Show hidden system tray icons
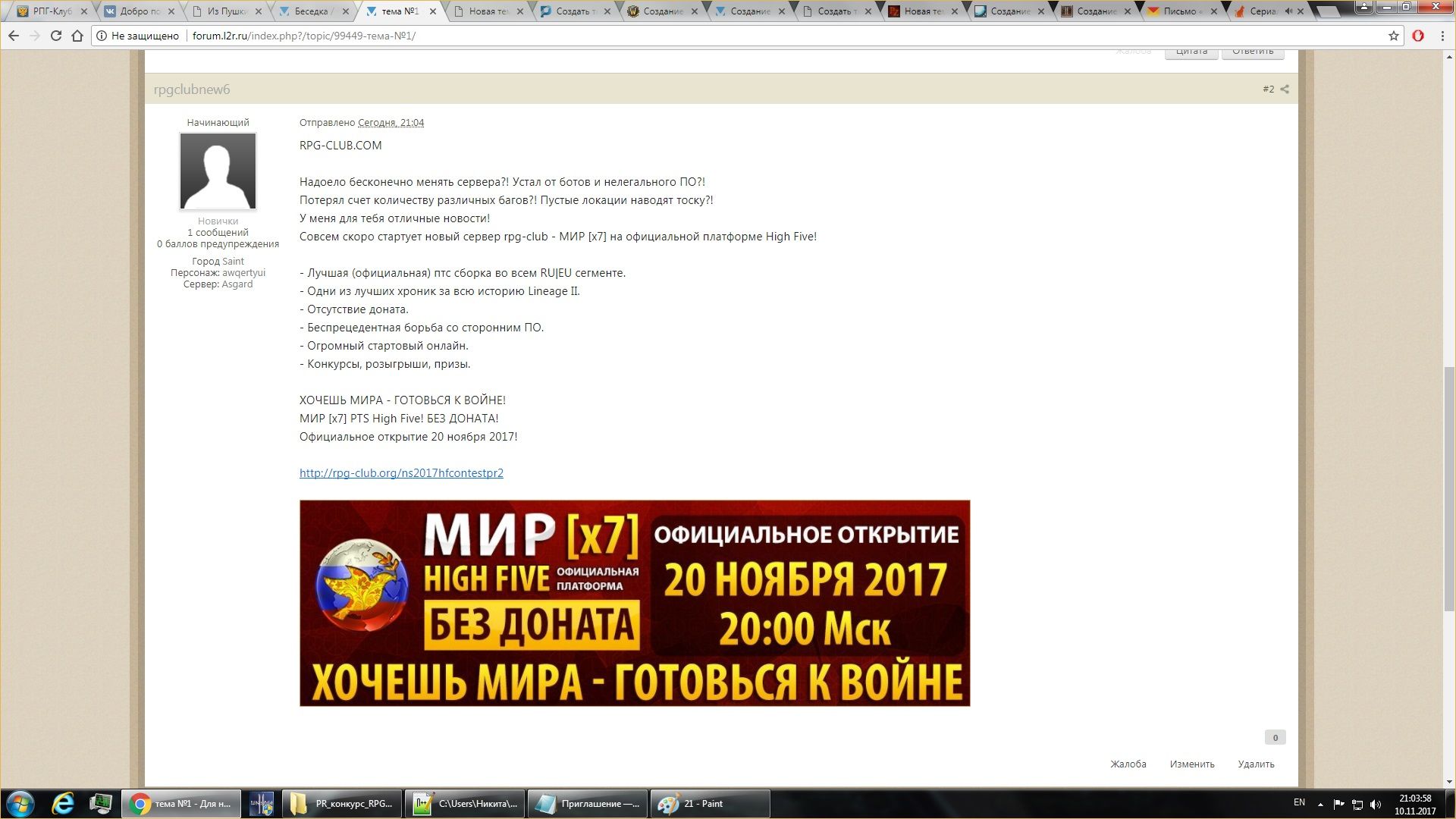 pyautogui.click(x=1320, y=805)
